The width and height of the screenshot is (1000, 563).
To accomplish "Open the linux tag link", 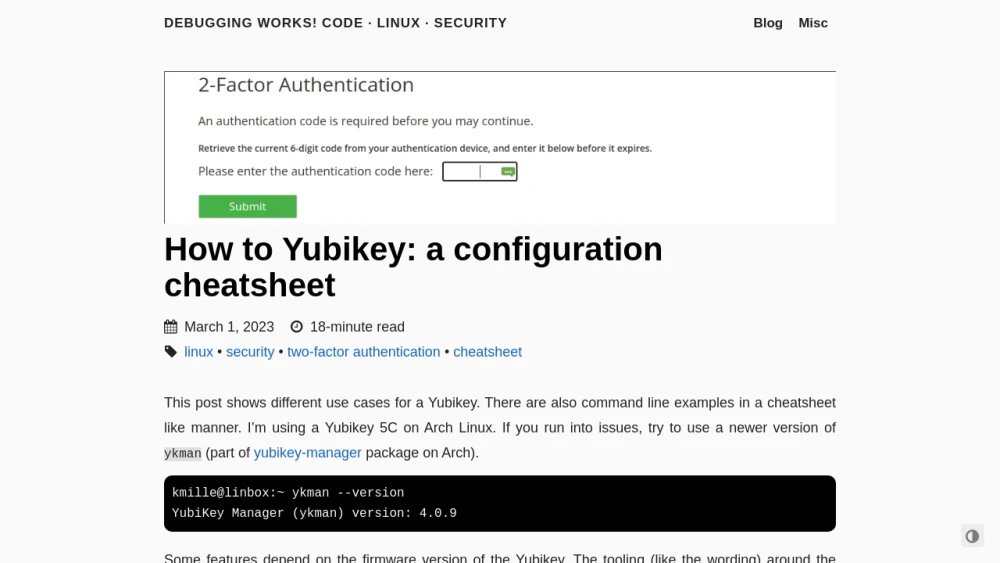I will click(x=198, y=352).
